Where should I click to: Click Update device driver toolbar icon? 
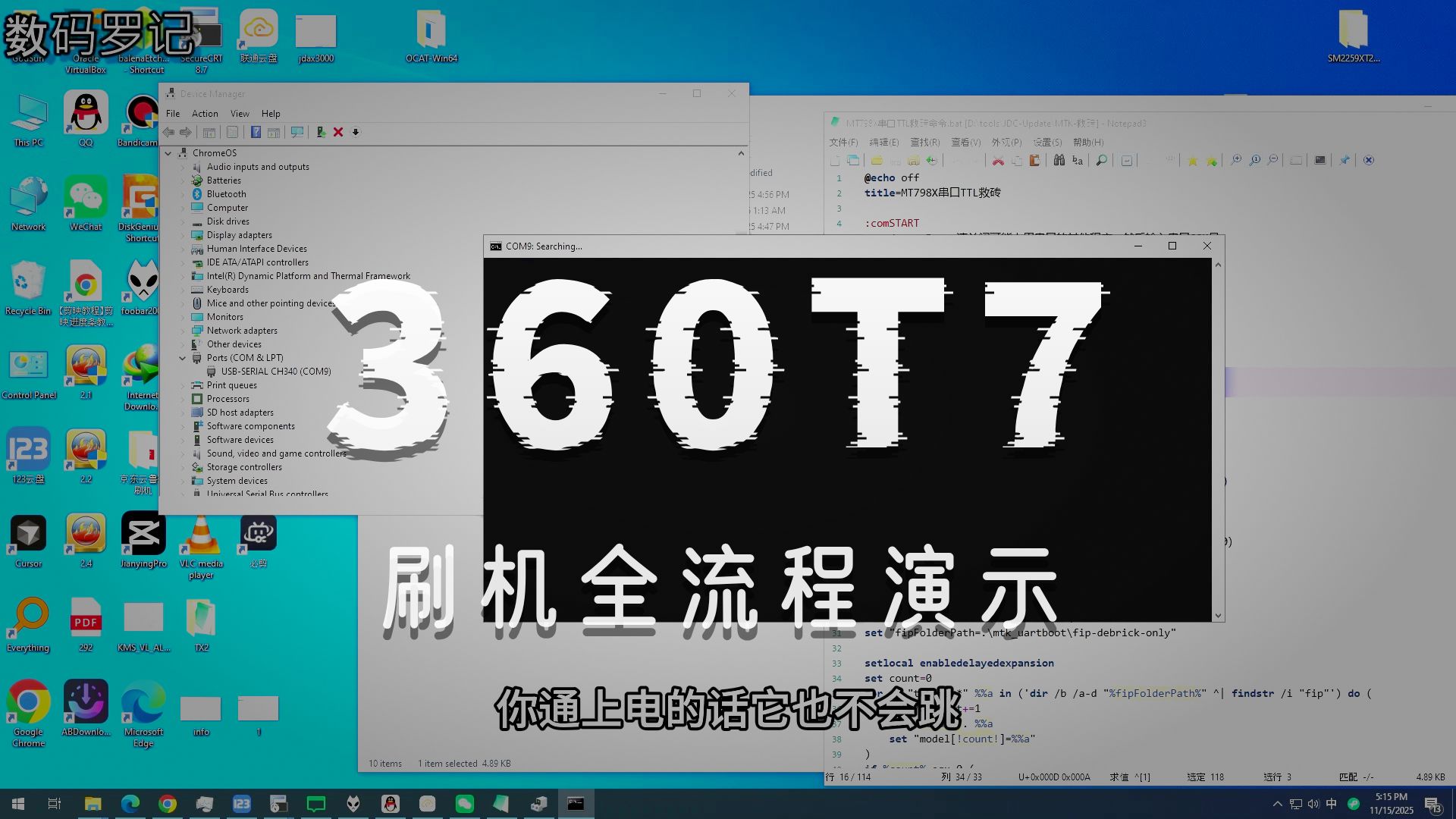click(x=321, y=132)
